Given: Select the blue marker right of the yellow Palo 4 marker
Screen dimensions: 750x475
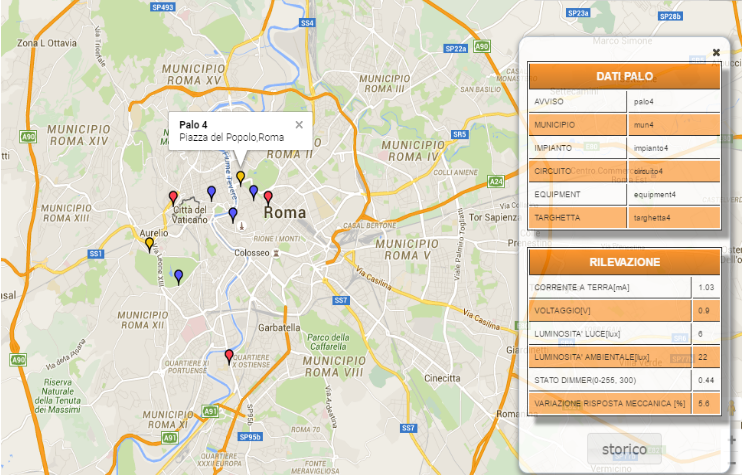Looking at the screenshot, I should 254,192.
